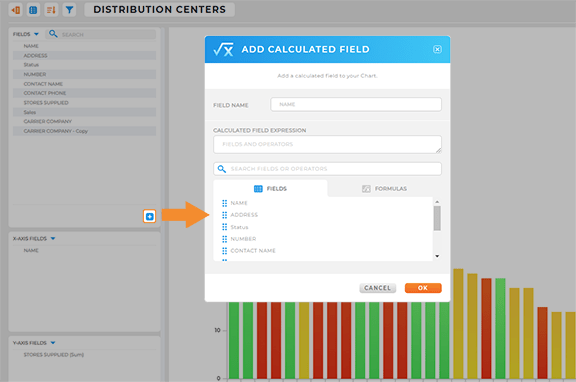Open the table view toolbar icon

[33, 10]
